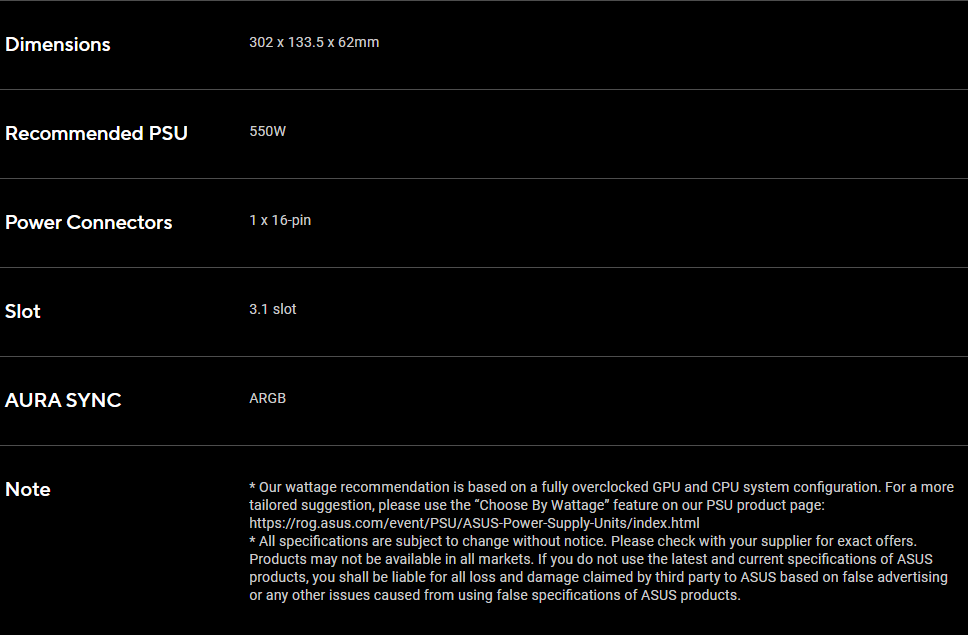Click the wattage recommendation note's first line
968x635 pixels.
click(601, 488)
